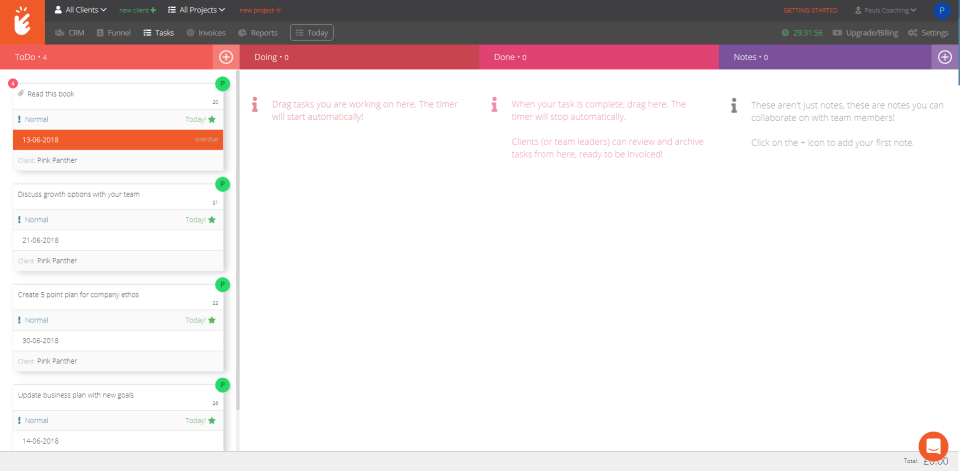960x471 pixels.
Task: Click the Done column info icon
Action: click(494, 105)
